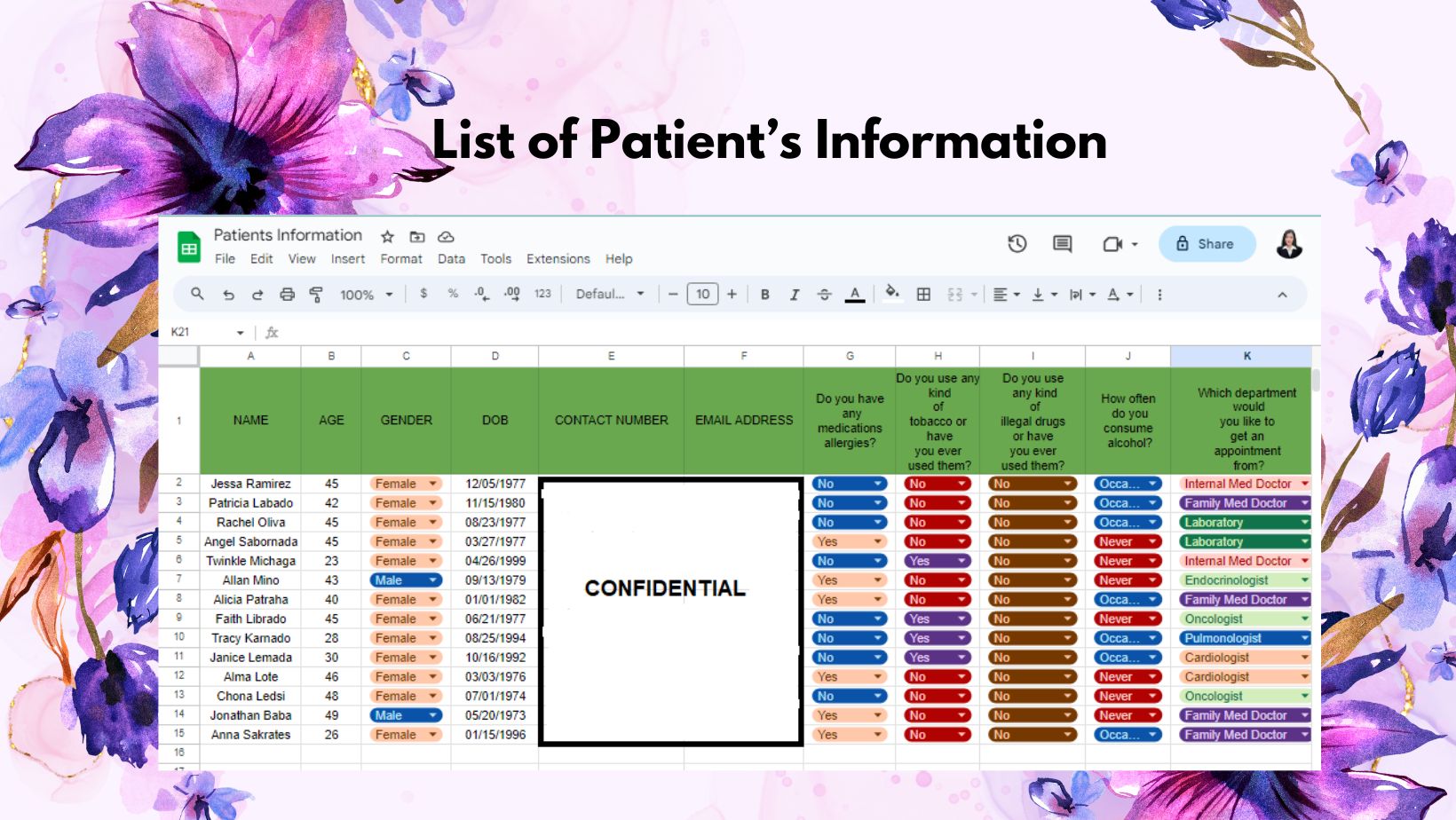Decrease the font size
The height and width of the screenshot is (820, 1456).
click(673, 295)
